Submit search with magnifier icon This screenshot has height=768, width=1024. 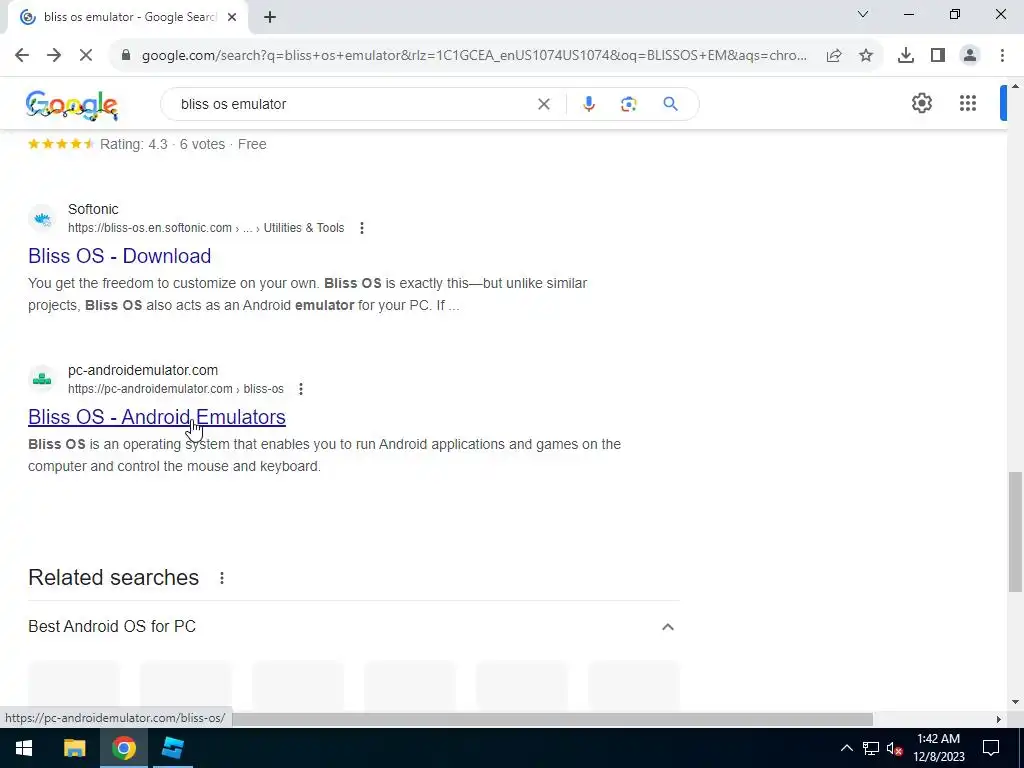pos(670,104)
